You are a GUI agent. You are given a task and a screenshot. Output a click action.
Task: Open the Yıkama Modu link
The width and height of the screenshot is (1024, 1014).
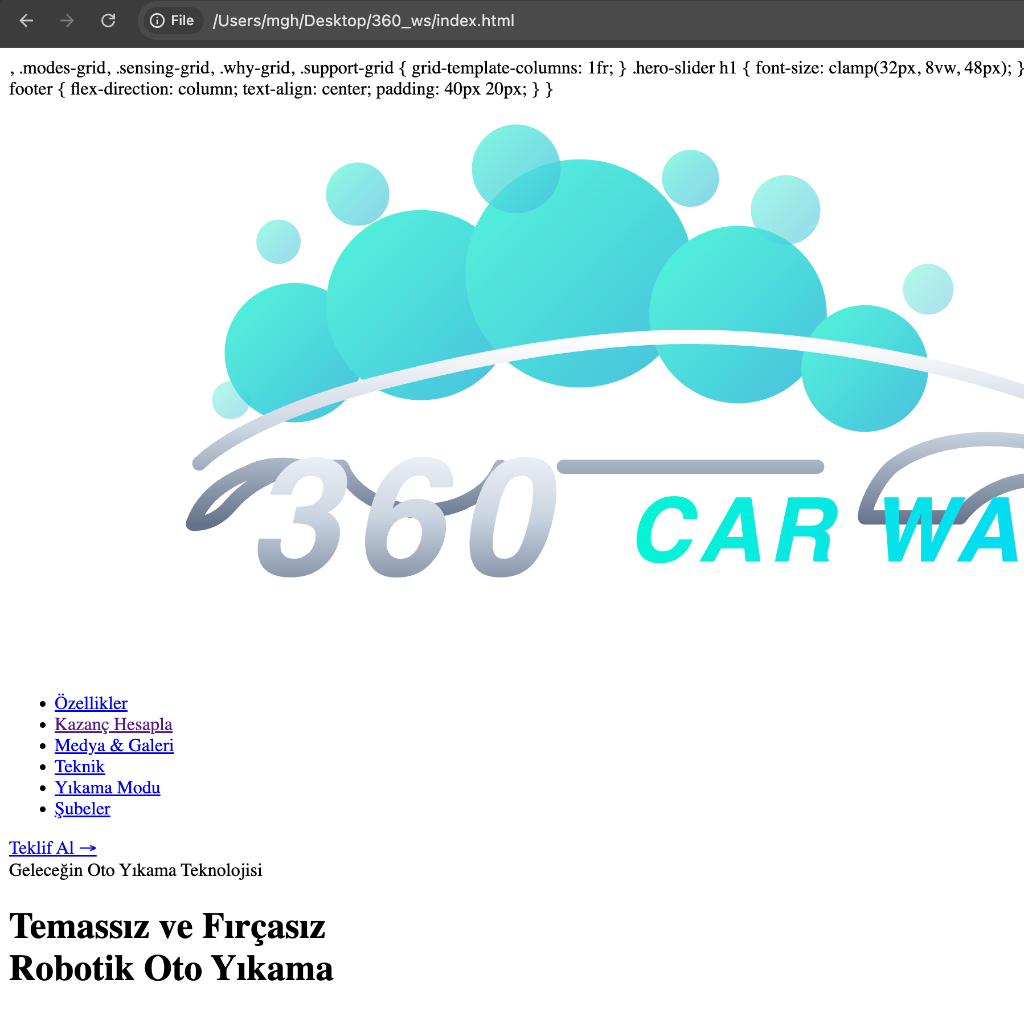click(108, 787)
